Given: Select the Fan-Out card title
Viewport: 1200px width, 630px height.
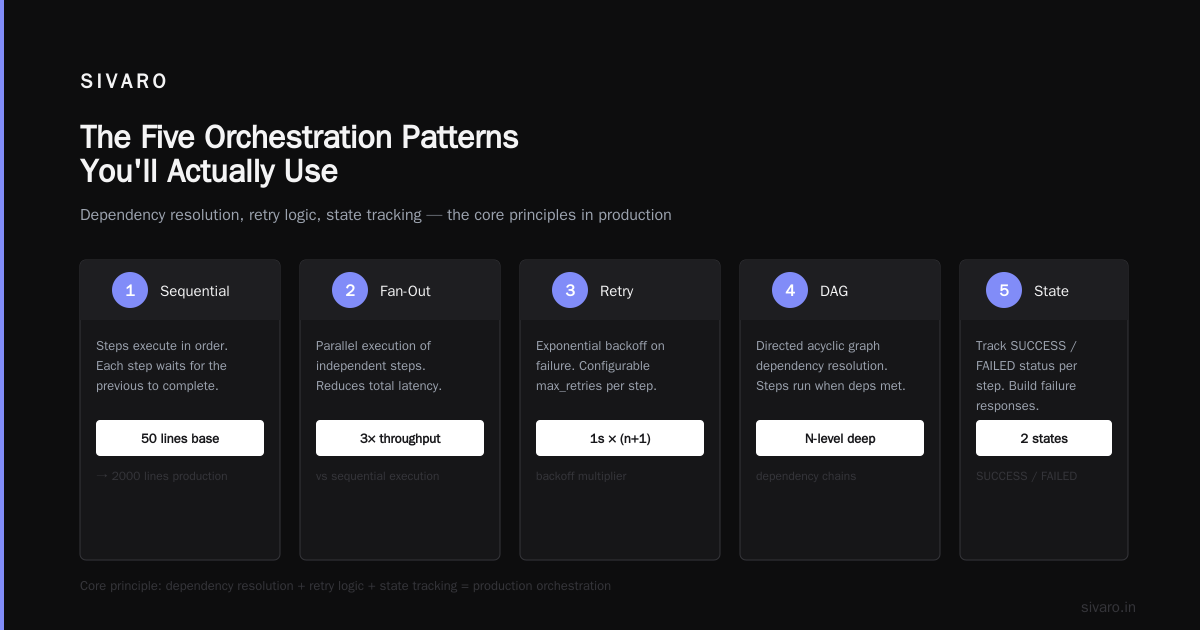Looking at the screenshot, I should pos(405,291).
